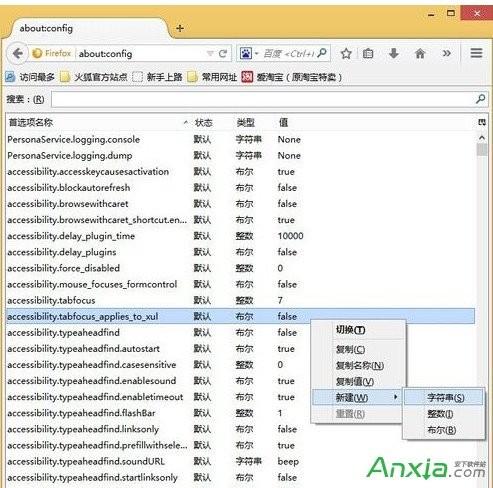
Task: Click scrollbar up arrow of preference list
Action: coord(482,137)
